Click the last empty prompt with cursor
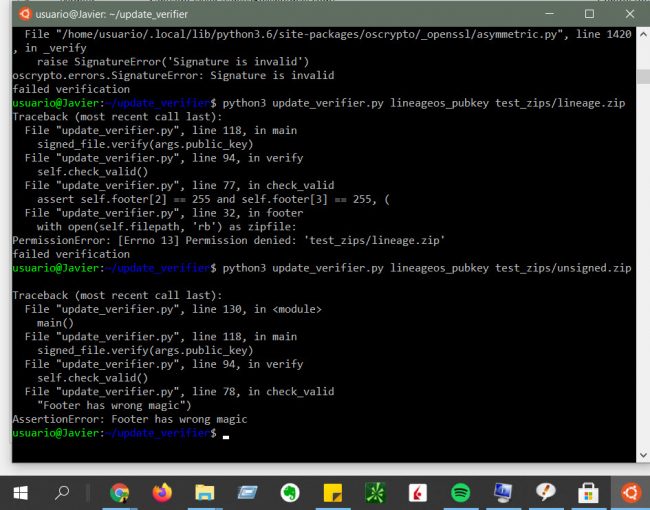This screenshot has width=650, height=510. coord(121,433)
